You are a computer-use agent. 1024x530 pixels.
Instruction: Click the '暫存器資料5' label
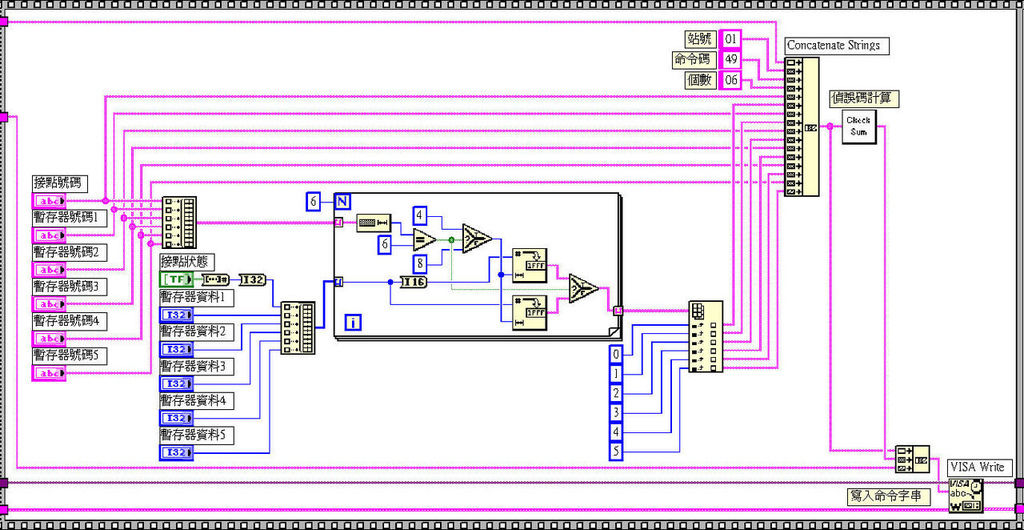(x=197, y=435)
